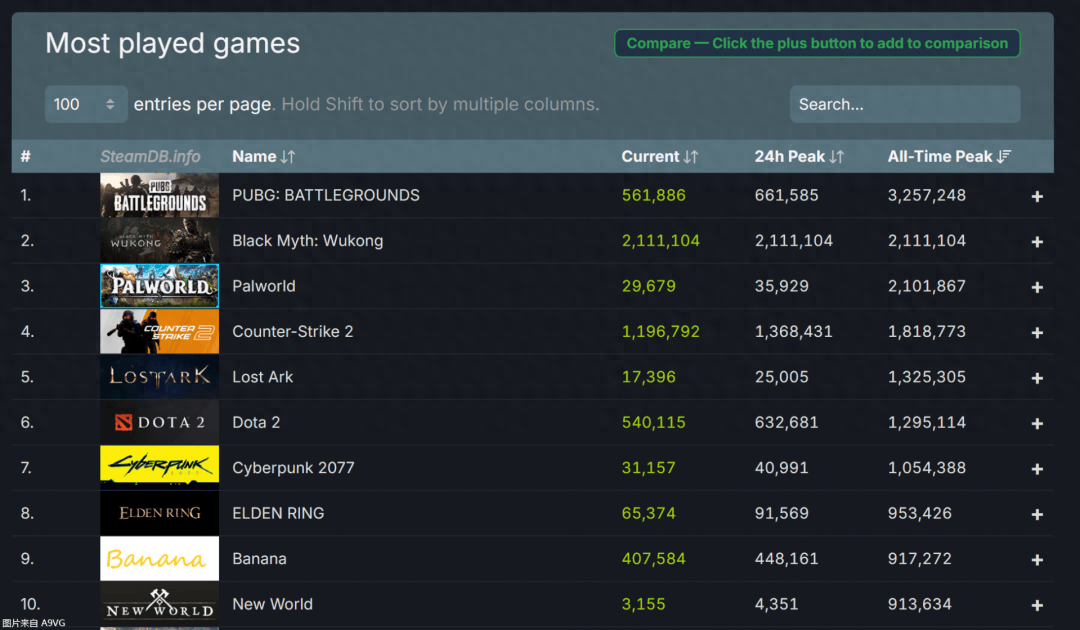Add Palworld to comparison using plus icon
1080x630 pixels.
tap(1037, 287)
